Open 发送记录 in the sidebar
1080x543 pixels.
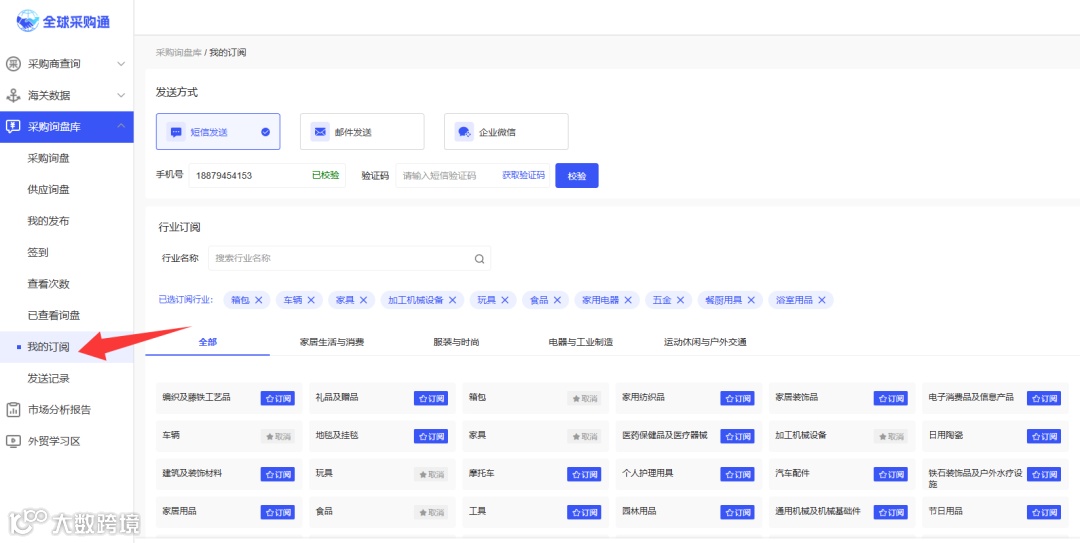(48, 378)
